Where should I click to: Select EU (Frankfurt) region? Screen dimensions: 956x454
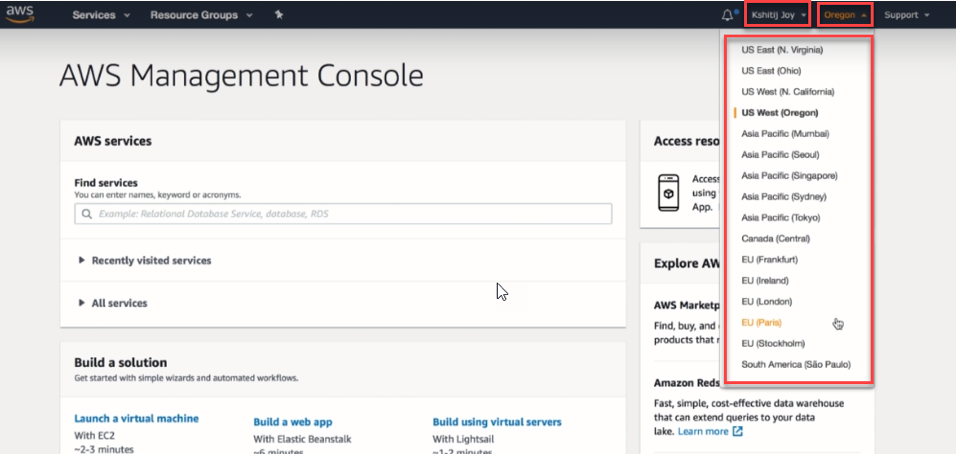[x=769, y=260]
